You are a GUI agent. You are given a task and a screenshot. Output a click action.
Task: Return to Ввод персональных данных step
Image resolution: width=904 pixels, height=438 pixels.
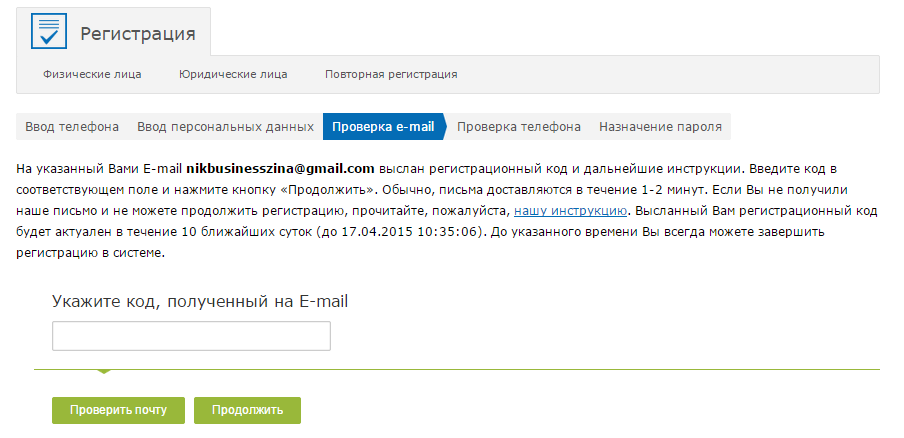tap(225, 127)
